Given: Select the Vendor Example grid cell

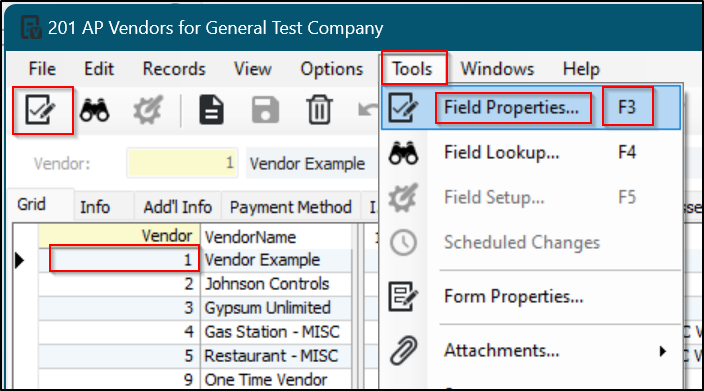Looking at the screenshot, I should [276, 260].
